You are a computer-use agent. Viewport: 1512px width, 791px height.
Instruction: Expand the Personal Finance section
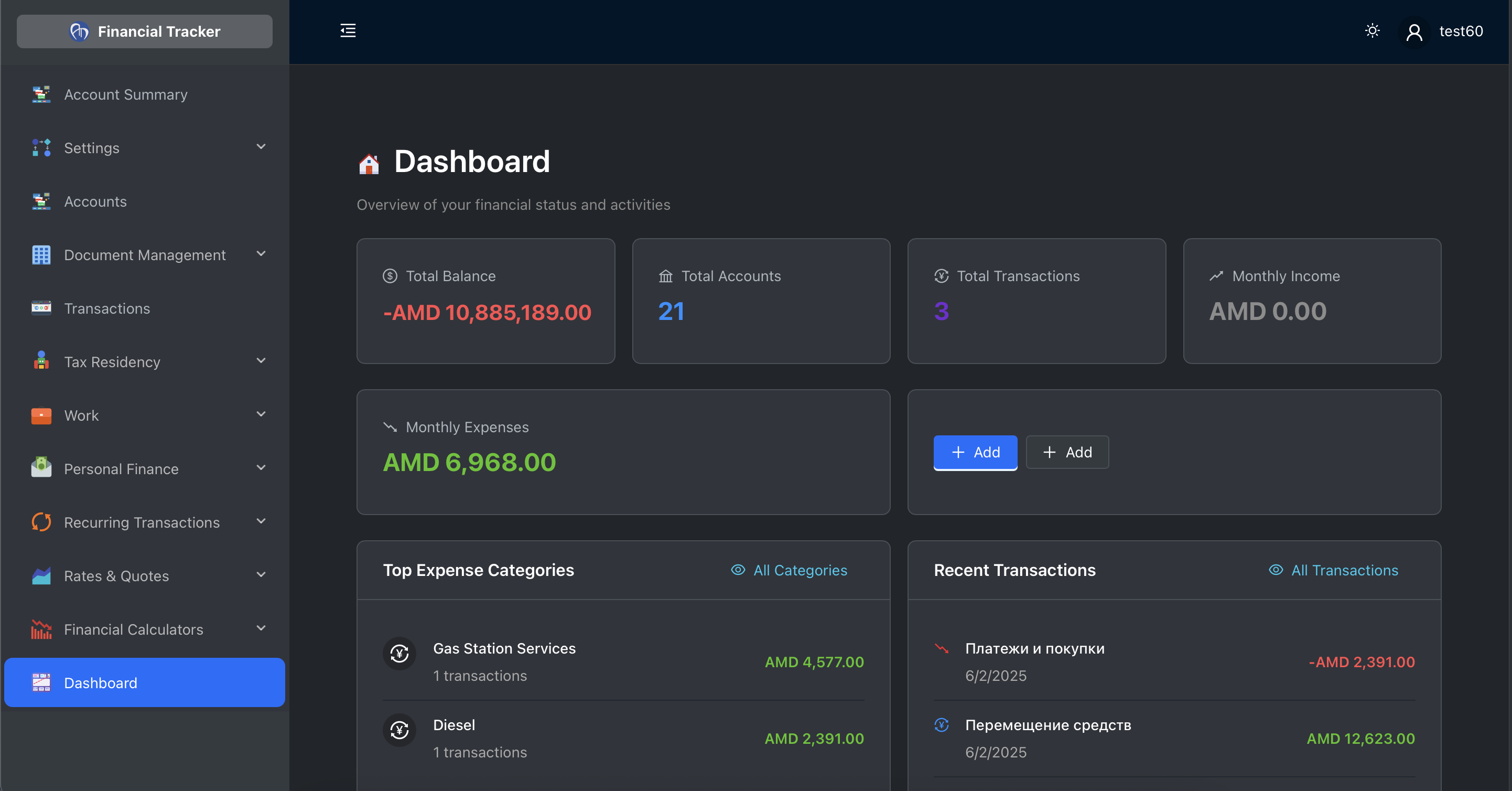tap(261, 468)
